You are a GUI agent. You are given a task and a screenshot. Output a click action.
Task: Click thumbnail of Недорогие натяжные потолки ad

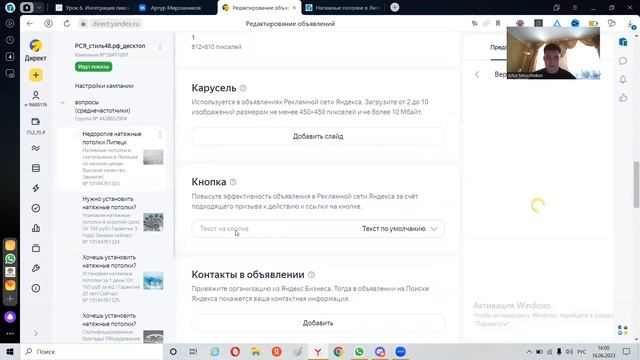pyautogui.click(x=153, y=157)
